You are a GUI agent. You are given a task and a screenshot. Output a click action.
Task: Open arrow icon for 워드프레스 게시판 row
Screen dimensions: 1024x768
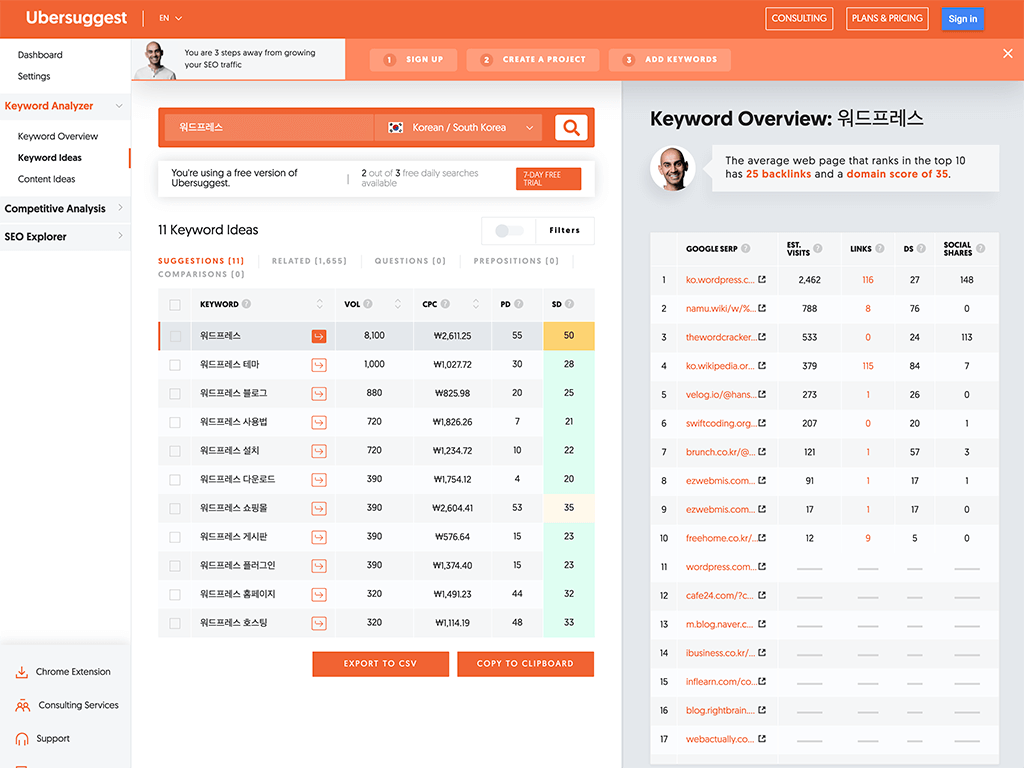319,537
